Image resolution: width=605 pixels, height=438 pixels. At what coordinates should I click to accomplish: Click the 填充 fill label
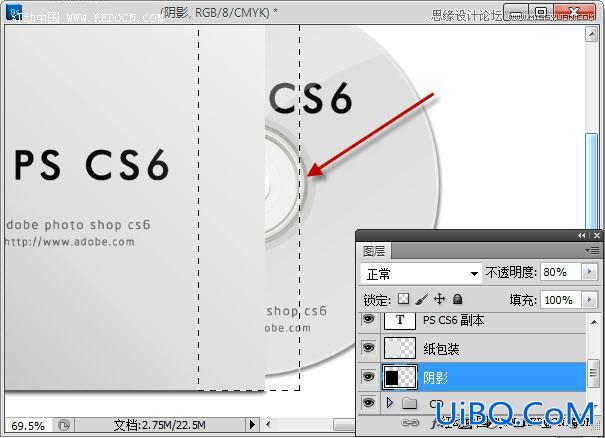pyautogui.click(x=523, y=300)
